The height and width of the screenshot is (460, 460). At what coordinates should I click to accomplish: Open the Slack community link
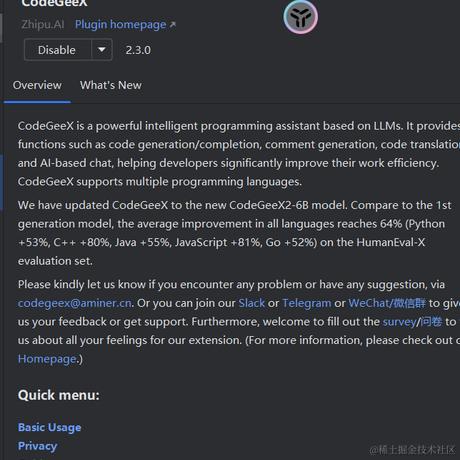252,303
